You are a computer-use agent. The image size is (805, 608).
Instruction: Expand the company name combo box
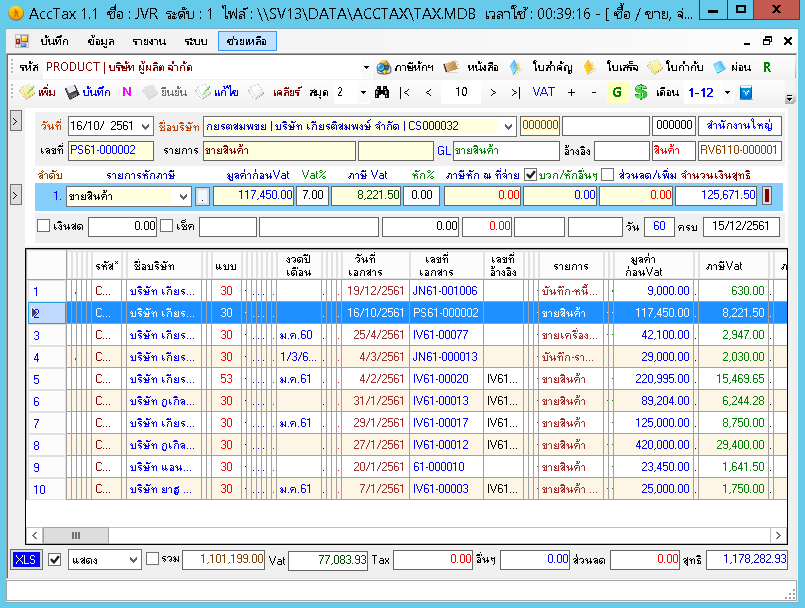click(x=508, y=126)
